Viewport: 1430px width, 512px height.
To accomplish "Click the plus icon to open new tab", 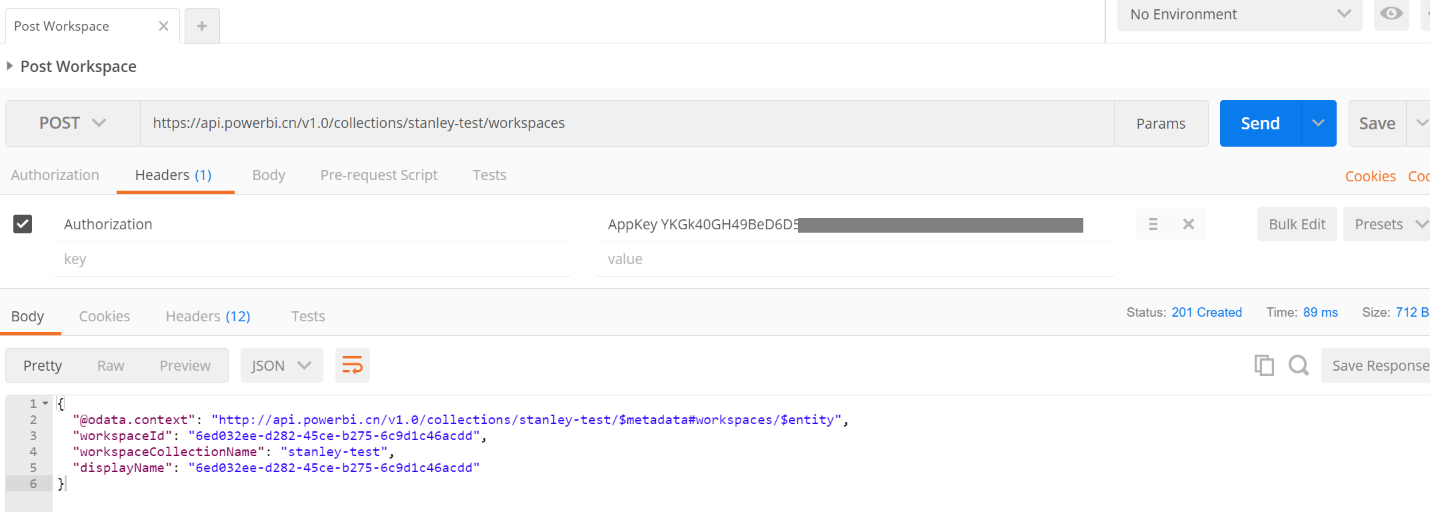I will (x=201, y=26).
